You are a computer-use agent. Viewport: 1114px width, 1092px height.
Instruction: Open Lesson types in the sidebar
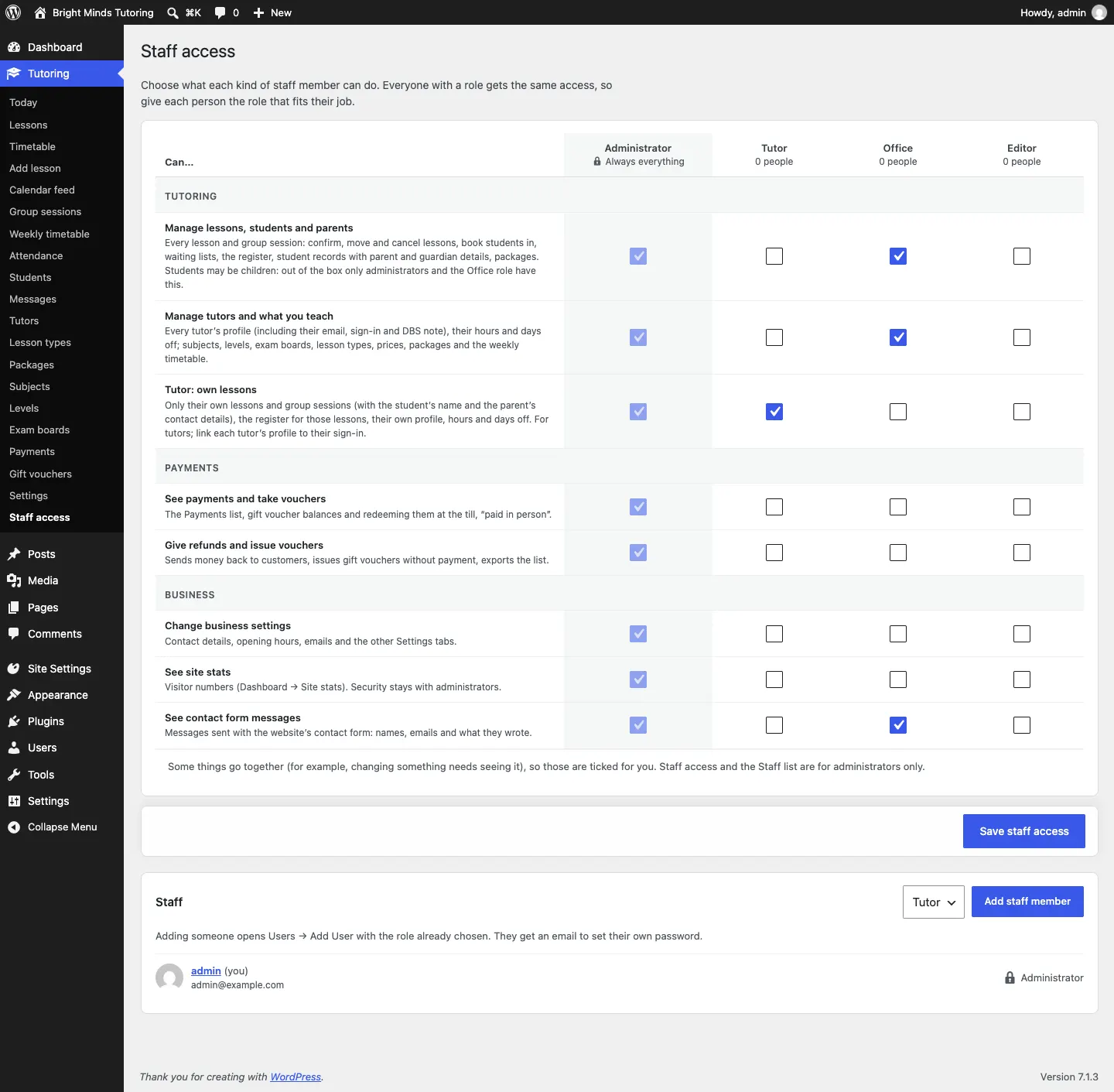click(x=40, y=342)
